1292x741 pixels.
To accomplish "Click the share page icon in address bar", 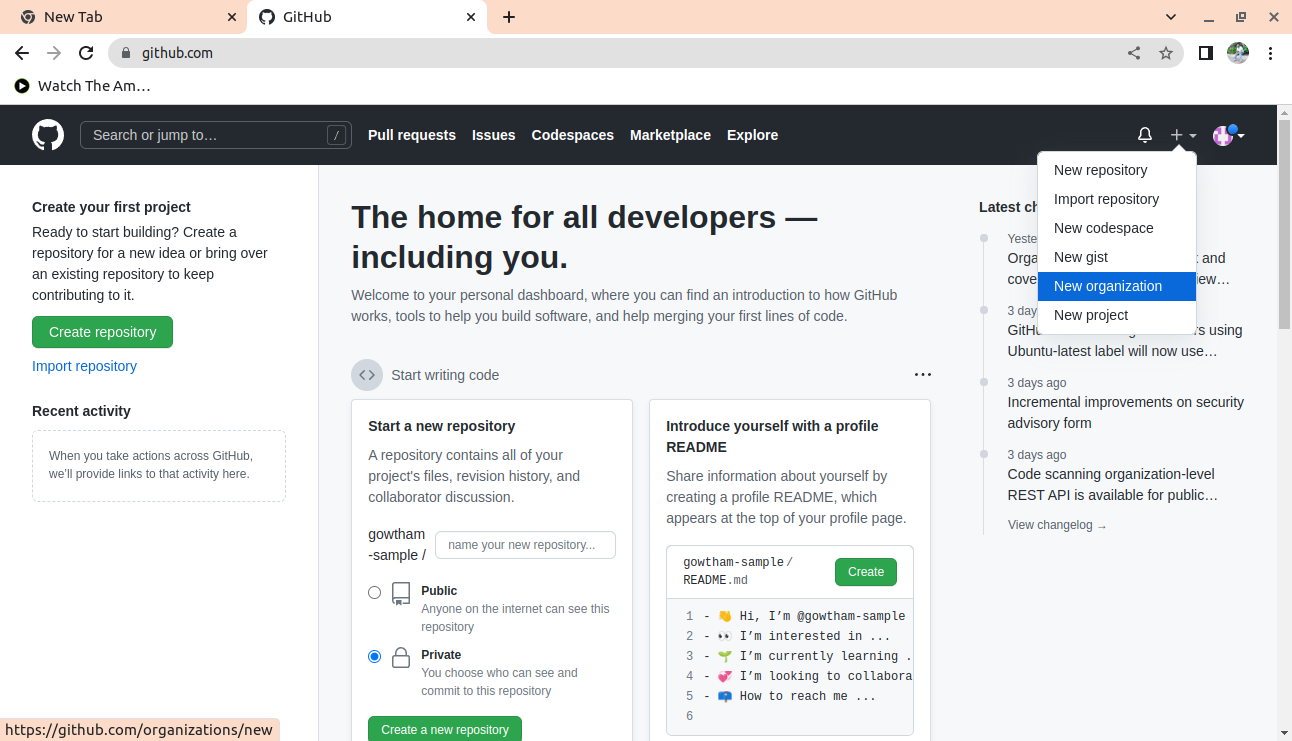I will pyautogui.click(x=1134, y=53).
